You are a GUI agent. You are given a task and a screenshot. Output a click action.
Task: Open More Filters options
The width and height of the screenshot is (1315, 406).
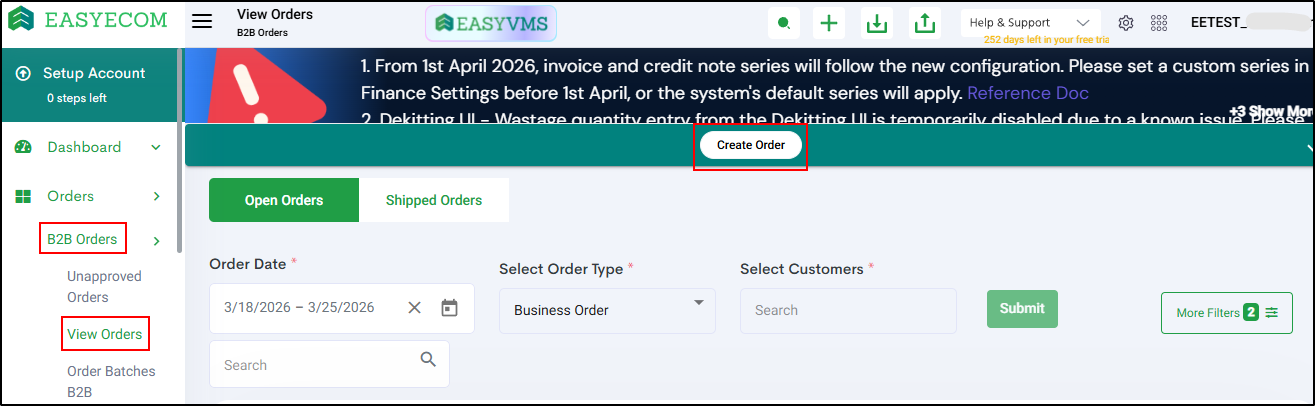(1226, 313)
